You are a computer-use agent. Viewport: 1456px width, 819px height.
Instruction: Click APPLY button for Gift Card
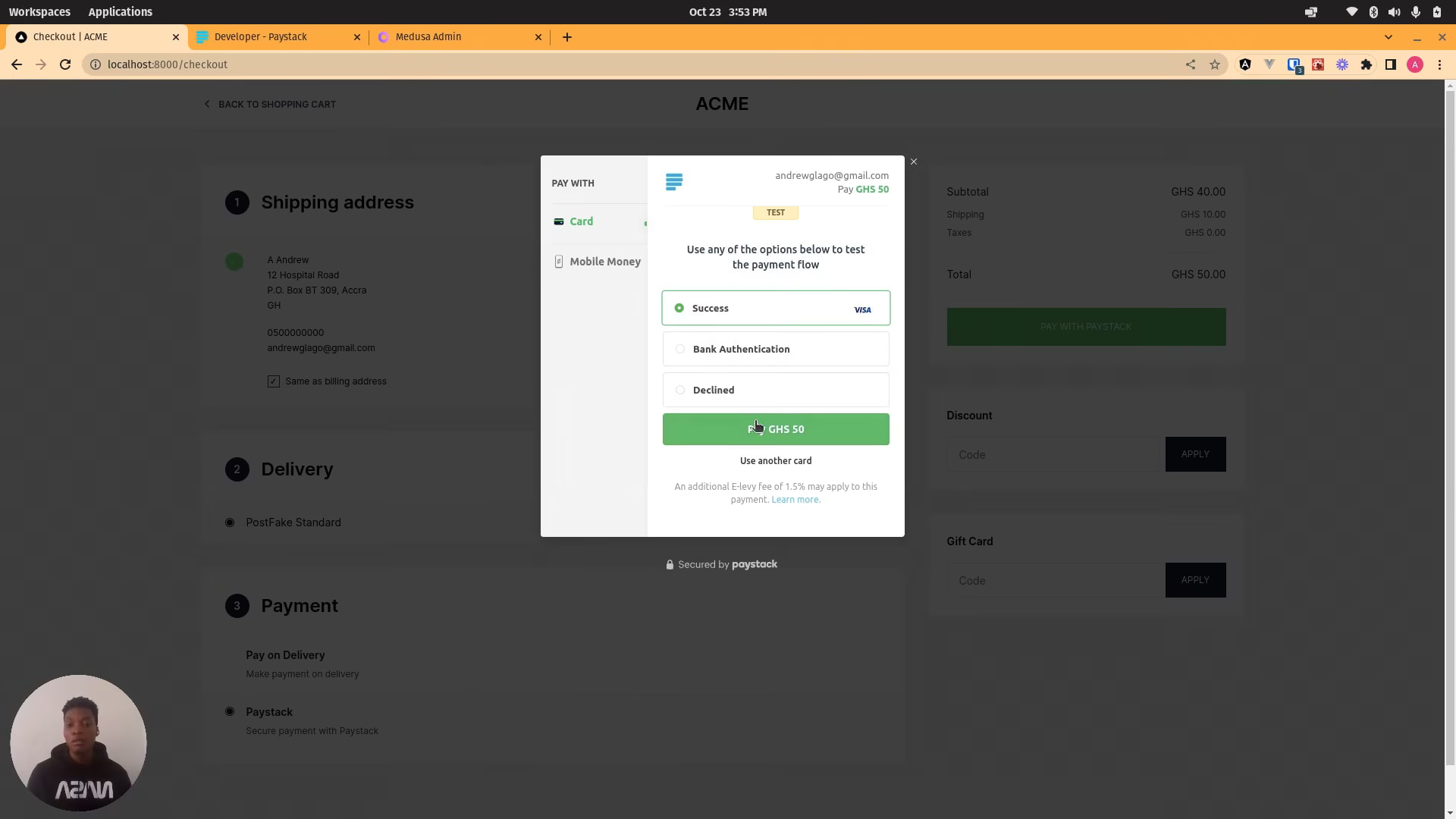(1196, 580)
